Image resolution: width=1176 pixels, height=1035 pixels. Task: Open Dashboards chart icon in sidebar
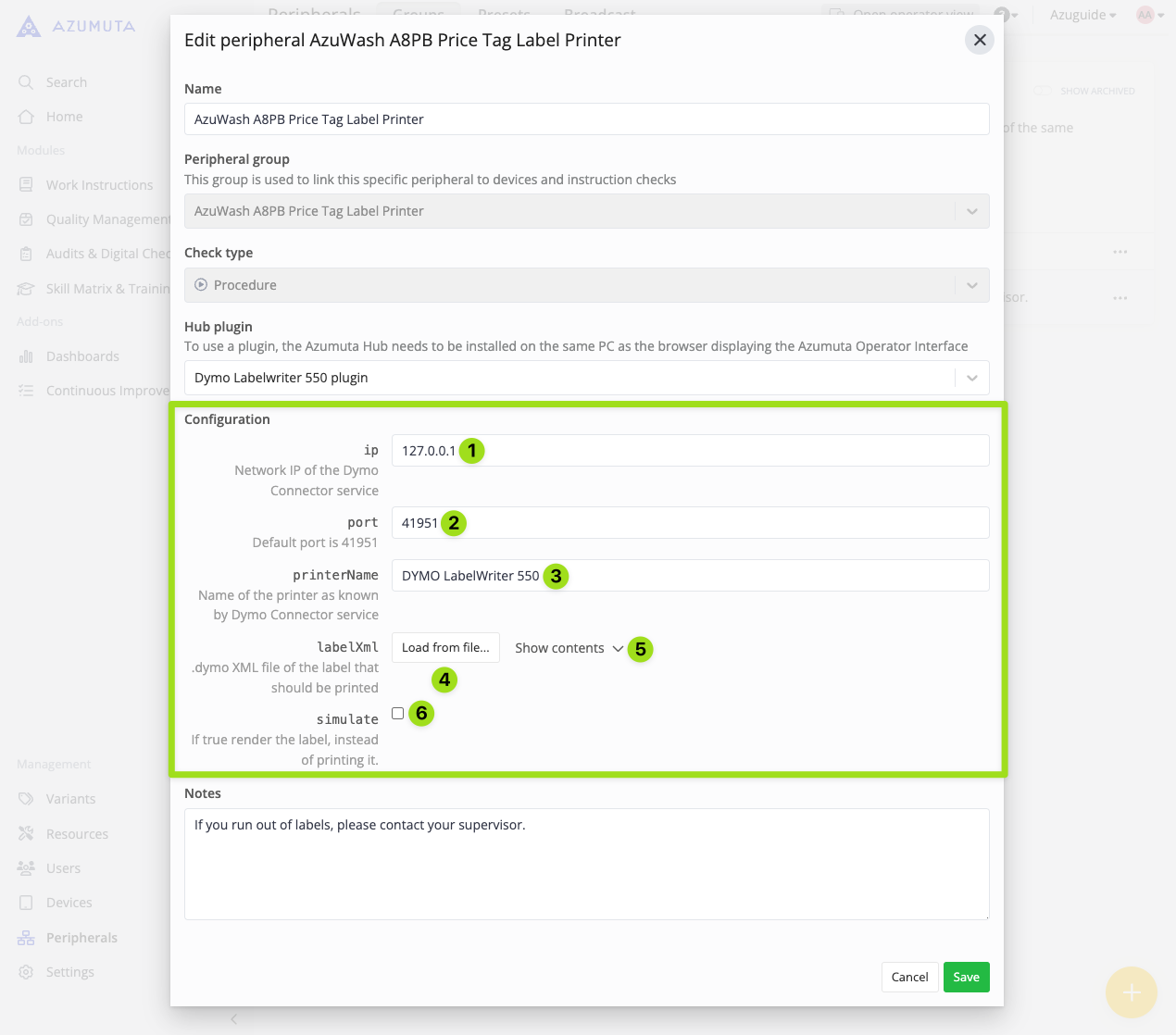[x=26, y=356]
